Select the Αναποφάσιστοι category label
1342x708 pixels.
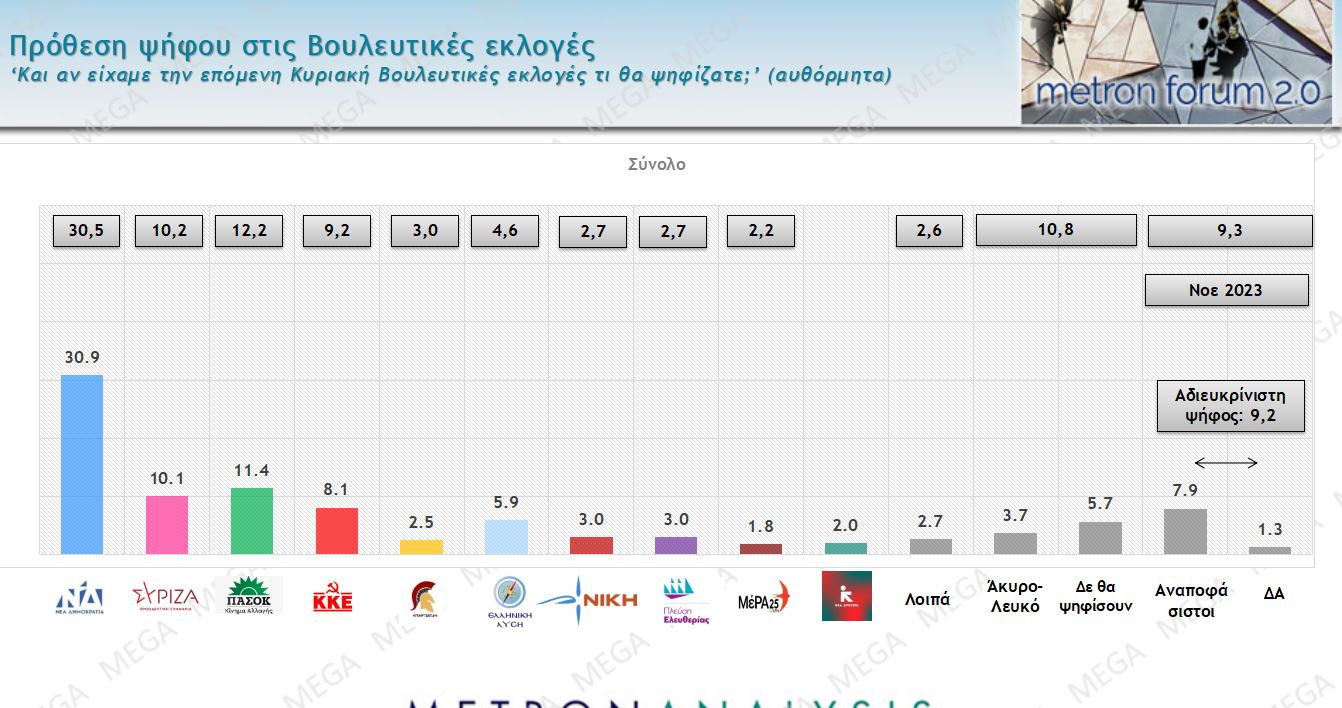(1191, 600)
